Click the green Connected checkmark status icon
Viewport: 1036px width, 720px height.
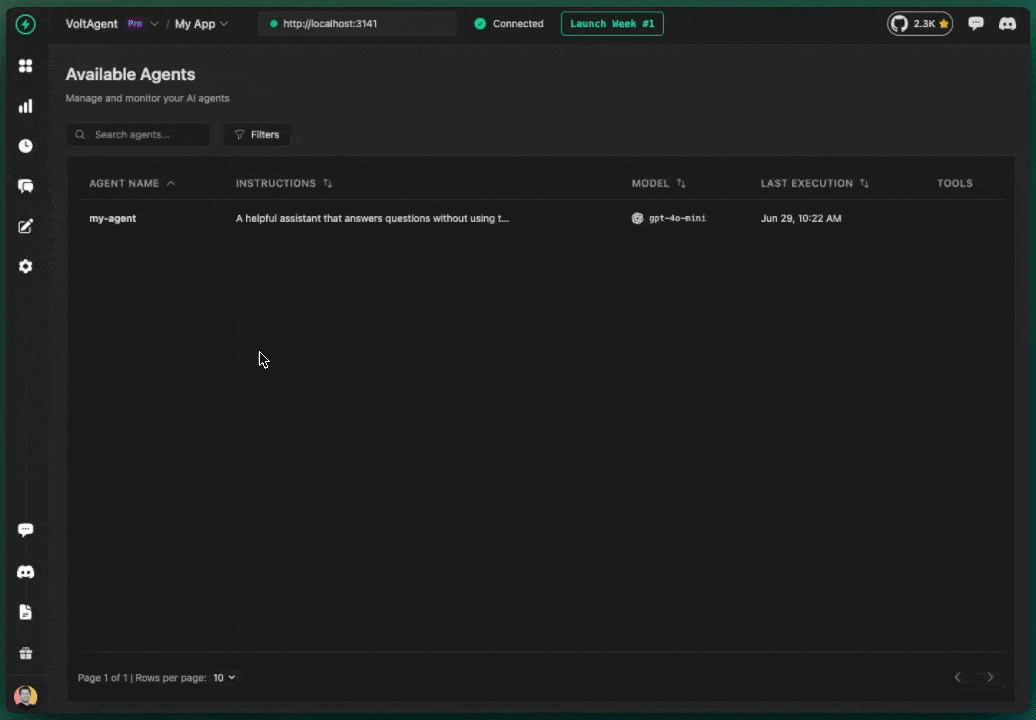coord(480,24)
